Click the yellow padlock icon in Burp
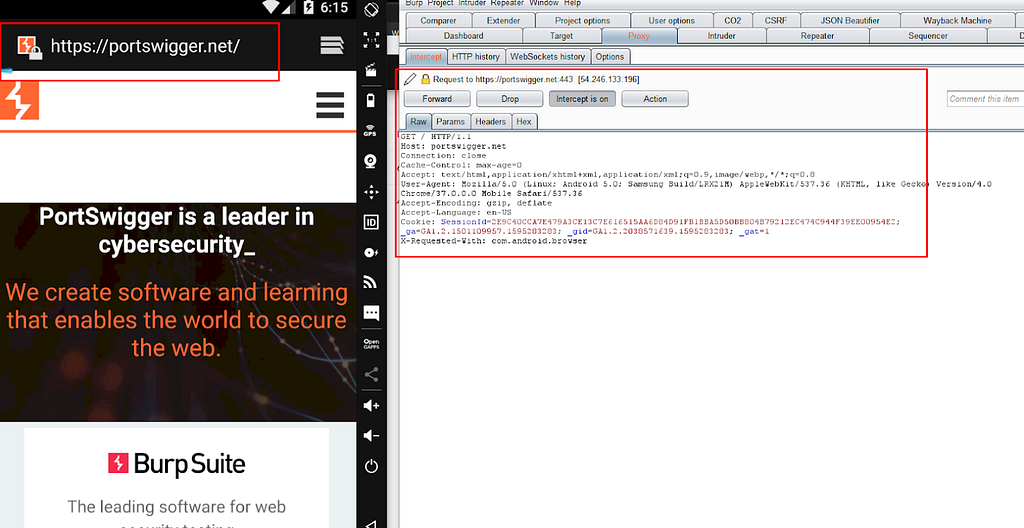 [425, 79]
